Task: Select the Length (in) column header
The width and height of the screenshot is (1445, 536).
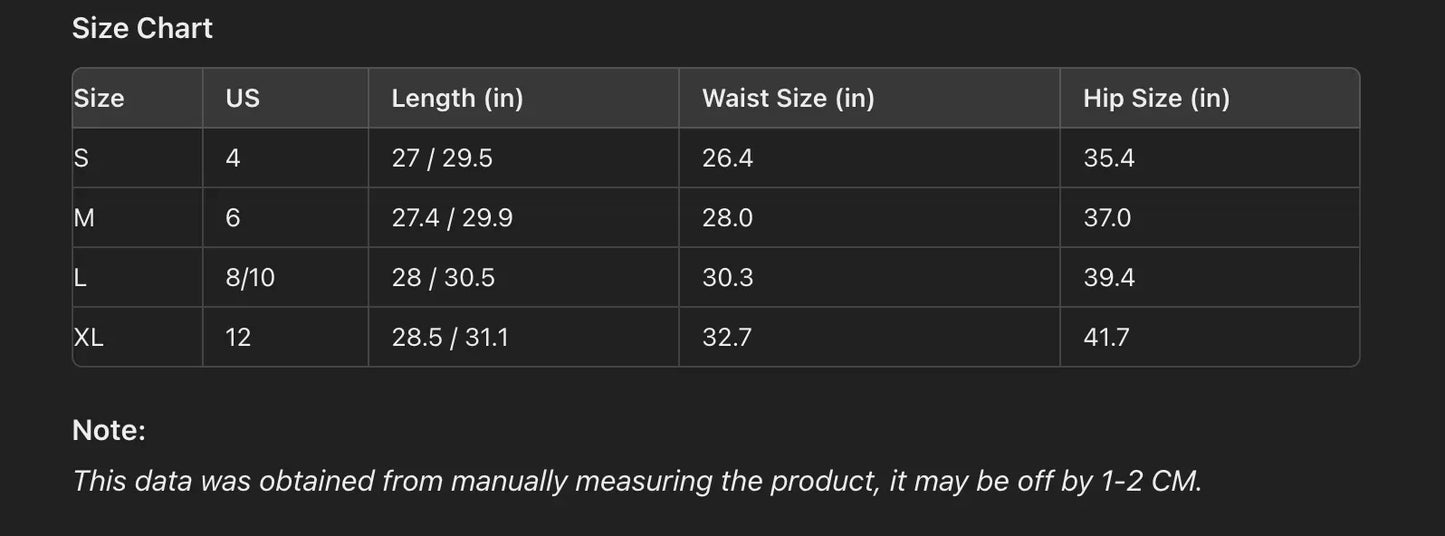Action: [x=457, y=98]
